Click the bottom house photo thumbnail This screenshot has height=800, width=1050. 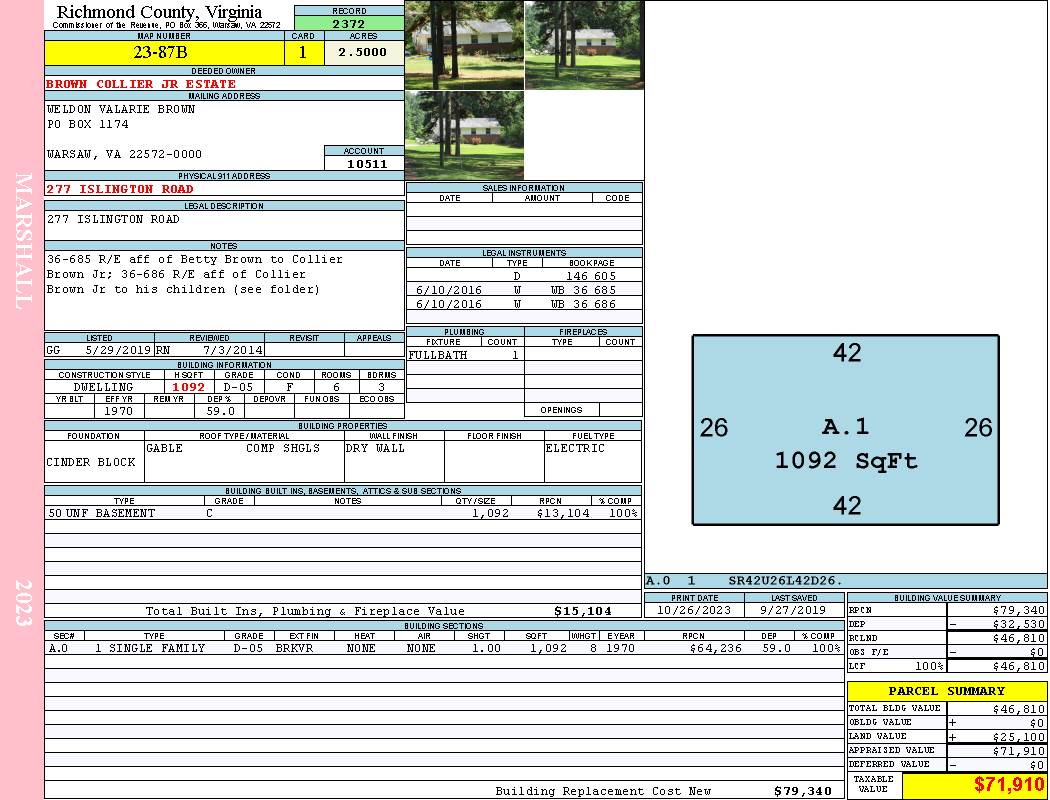(464, 135)
